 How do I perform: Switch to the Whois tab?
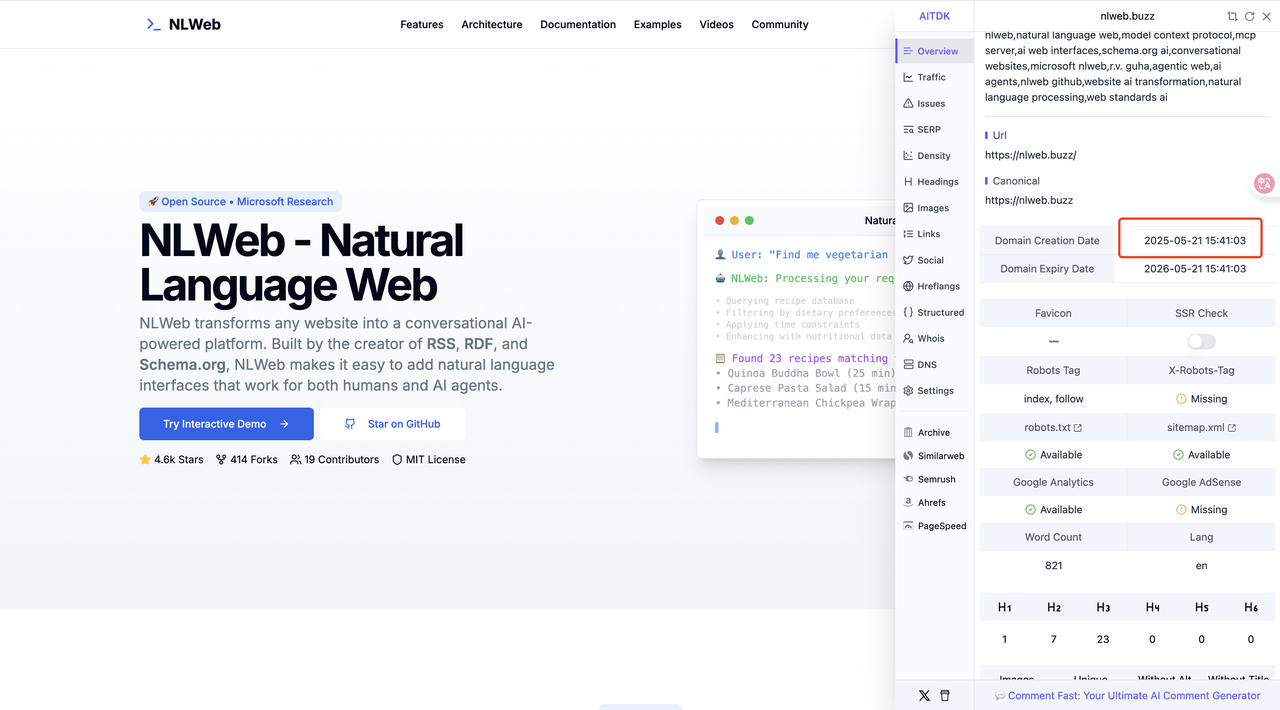[930, 339]
